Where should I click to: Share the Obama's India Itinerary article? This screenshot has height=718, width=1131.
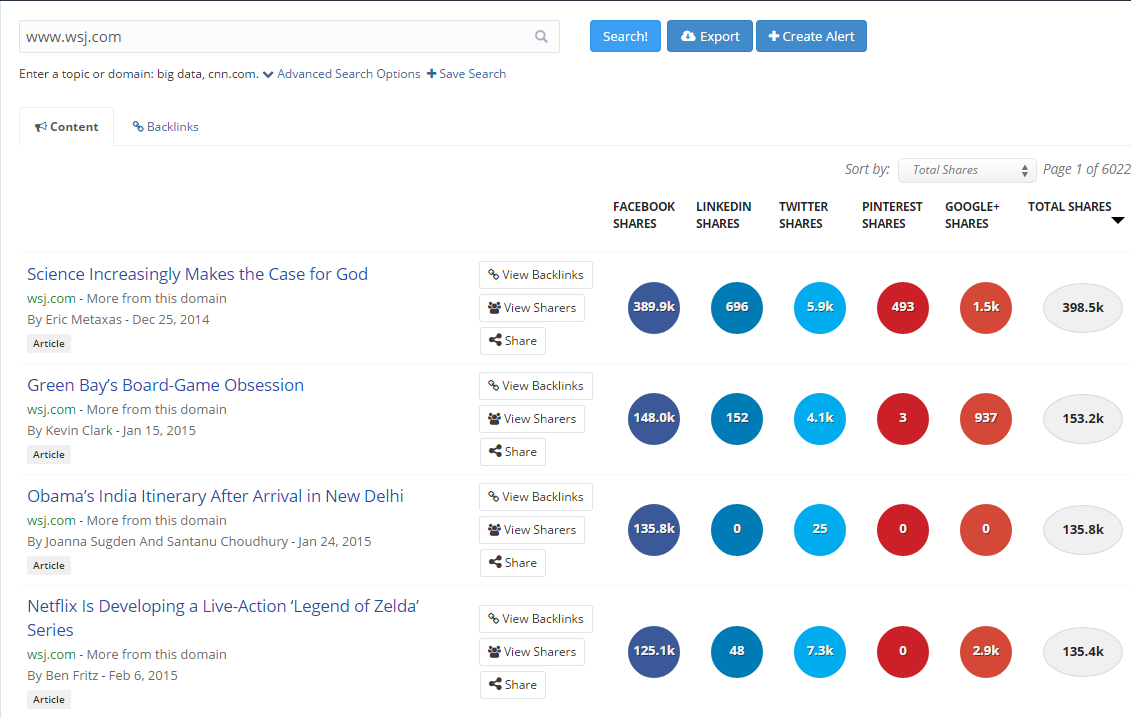[x=513, y=563]
